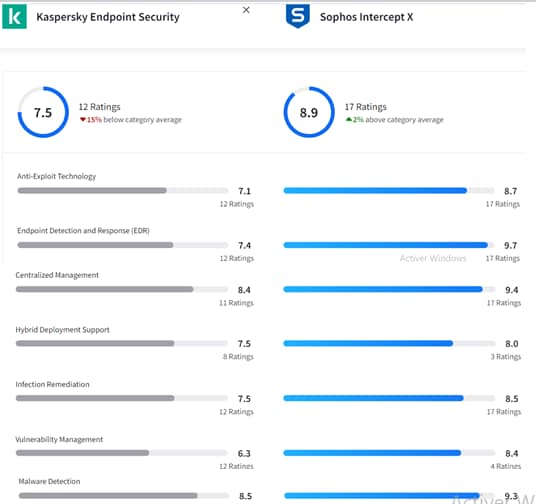Remove Kaspersky from comparison using X
Viewport: 536px width, 504px height.
pos(246,10)
